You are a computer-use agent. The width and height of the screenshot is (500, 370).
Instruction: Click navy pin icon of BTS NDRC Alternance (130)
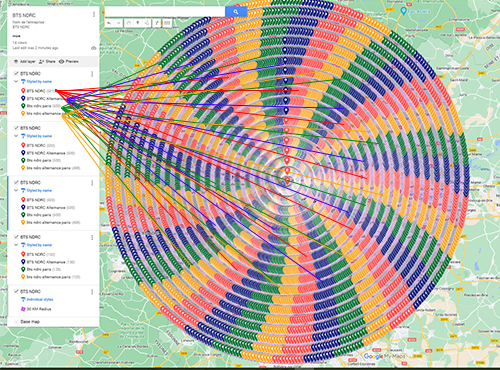click(23, 262)
